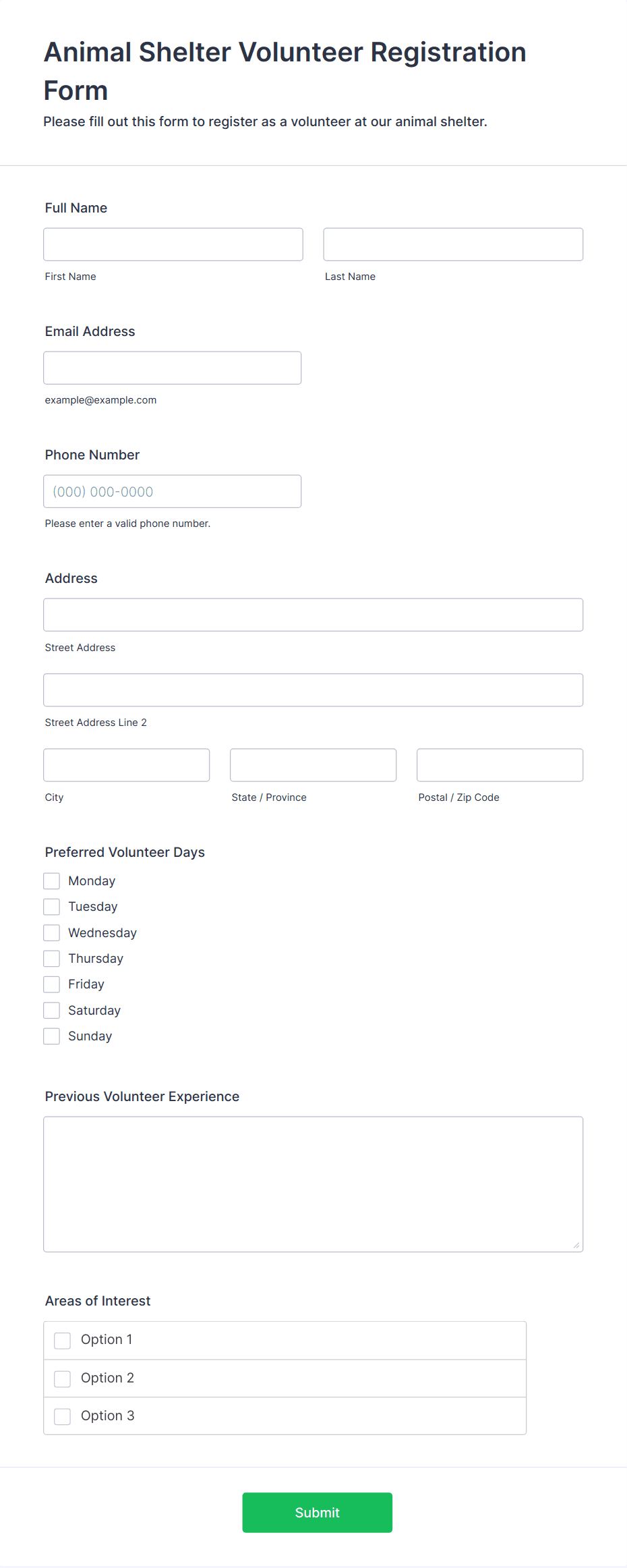Select the Thursday checkbox
Viewport: 627px width, 1568px height.
click(52, 959)
